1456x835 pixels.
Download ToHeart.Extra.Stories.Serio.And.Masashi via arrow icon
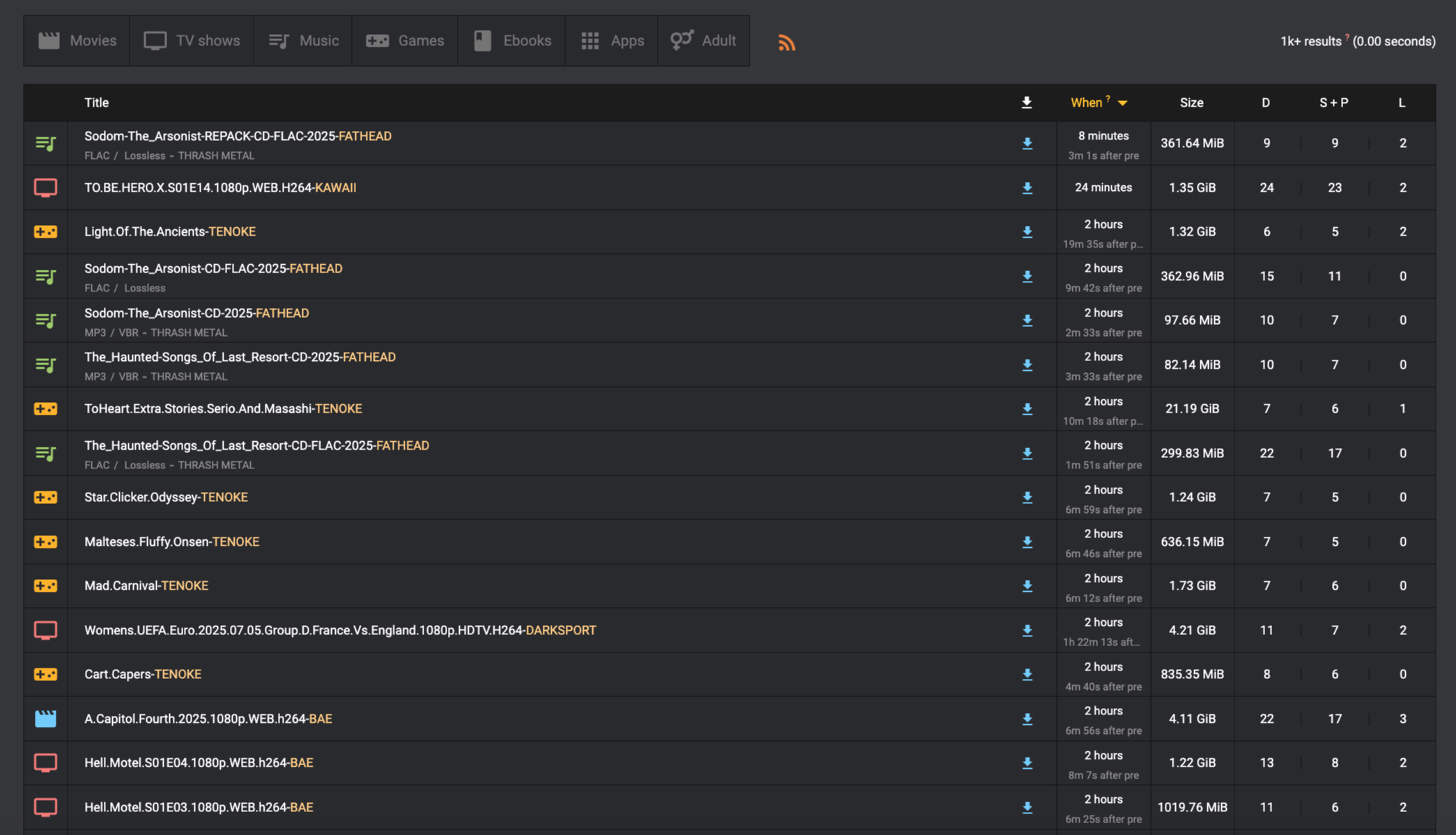pyautogui.click(x=1027, y=409)
